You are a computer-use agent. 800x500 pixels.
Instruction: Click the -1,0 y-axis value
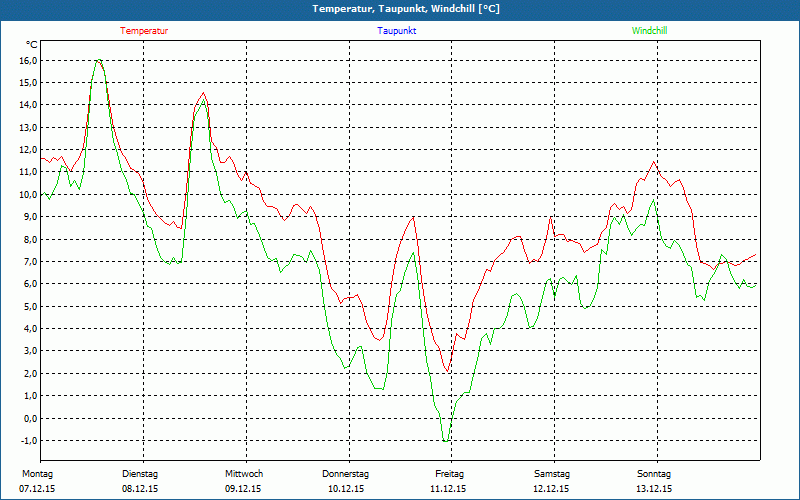pos(29,440)
